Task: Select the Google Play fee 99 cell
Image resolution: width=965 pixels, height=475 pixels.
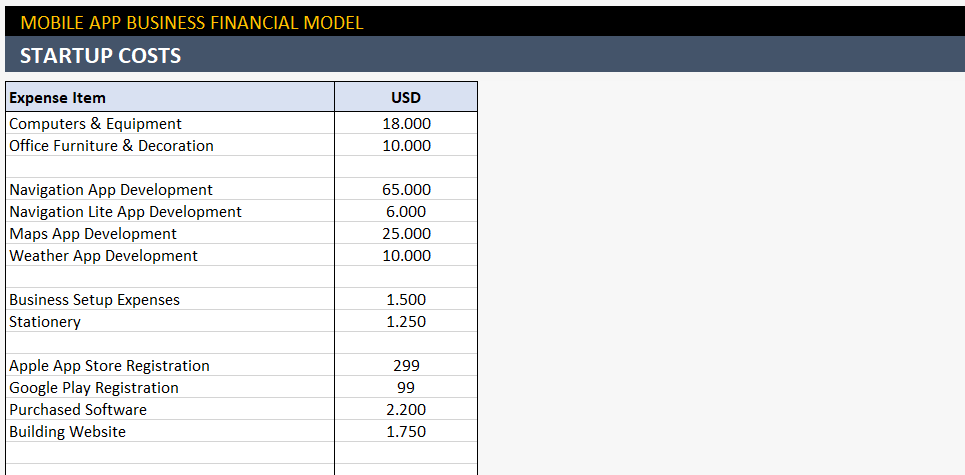Action: coord(406,388)
